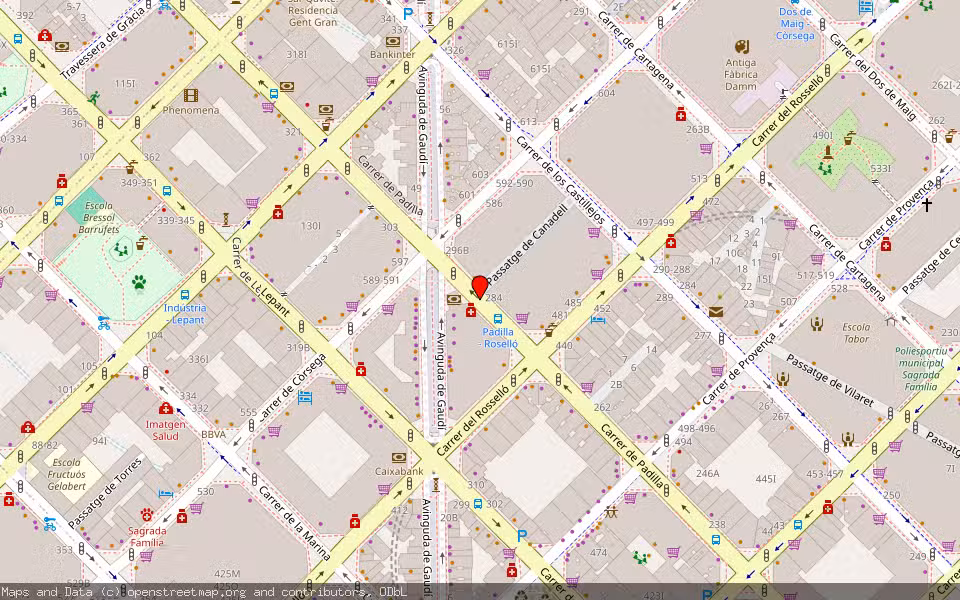The width and height of the screenshot is (960, 600).
Task: Click the playground icon near number 474
Action: tap(640, 558)
